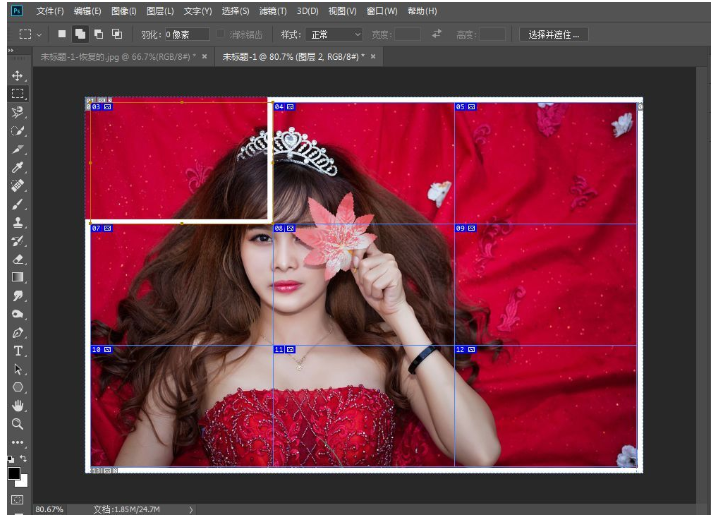Screen dimensions: 713x516
Task: Switch to the 未标题-1-恢复的.jpg tab
Action: (117, 57)
